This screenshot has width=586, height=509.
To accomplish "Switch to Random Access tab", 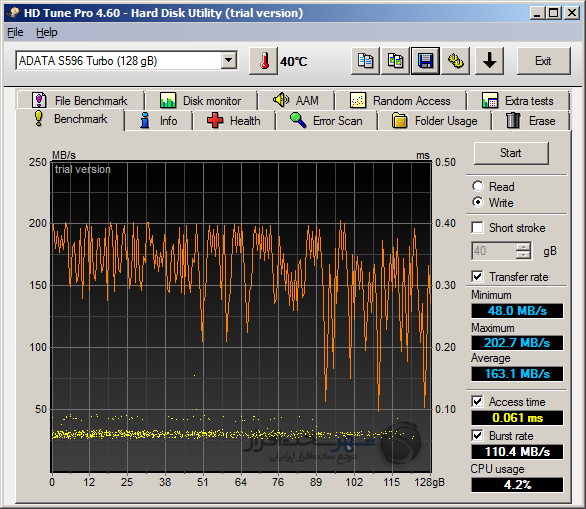I will coord(400,101).
